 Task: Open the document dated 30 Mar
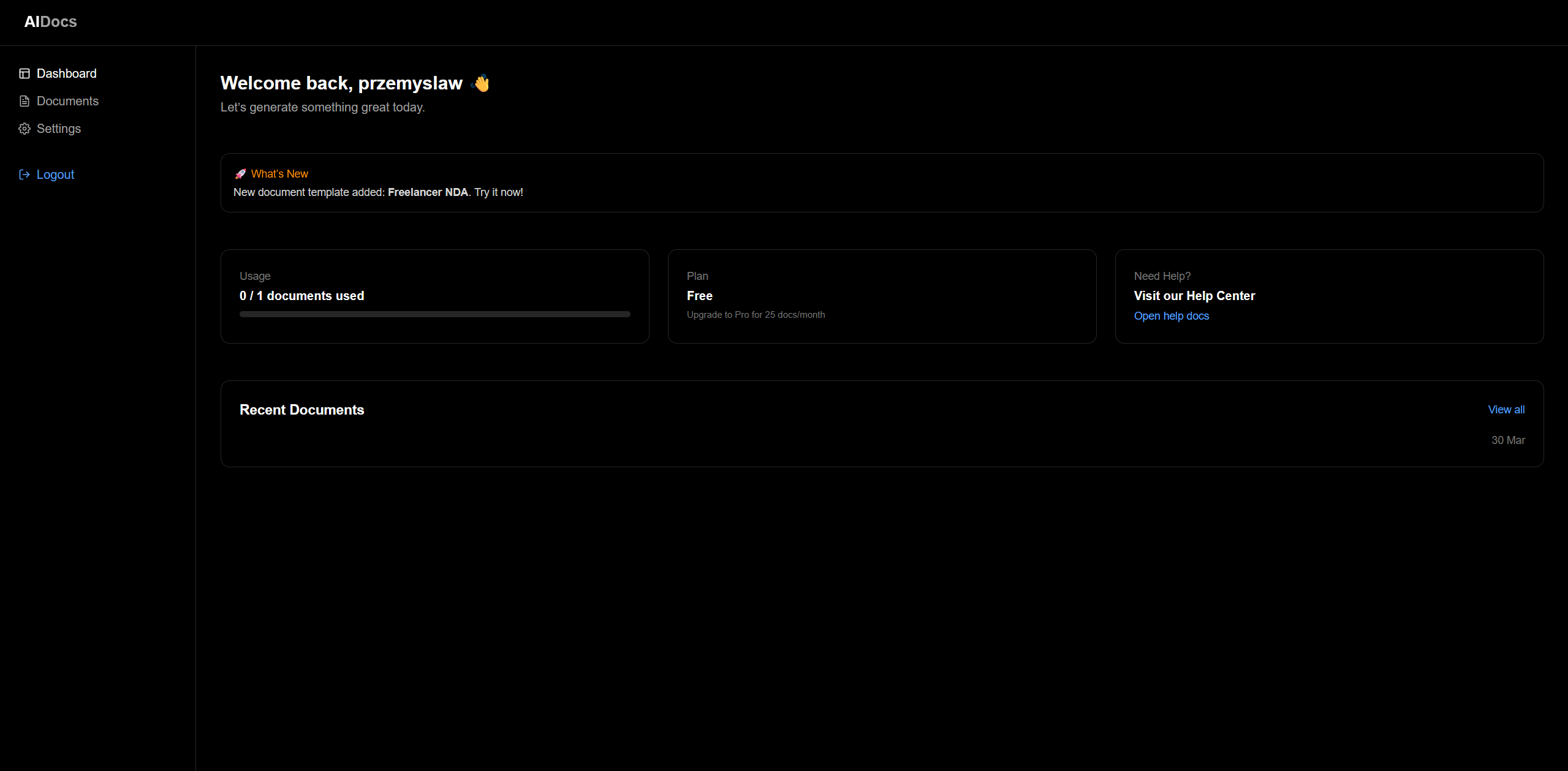1509,440
